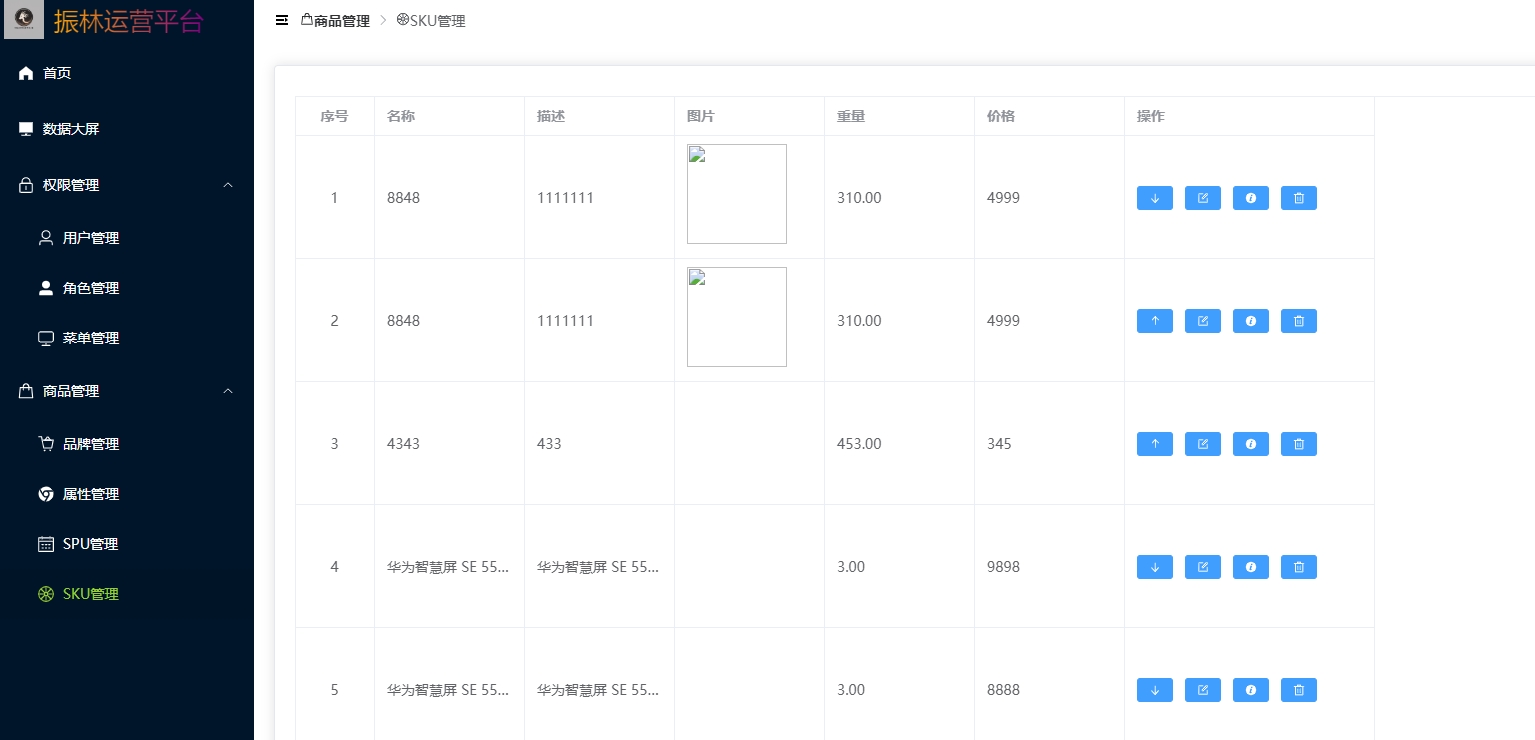This screenshot has width=1535, height=740.
Task: Click the trash icon in row 2
Action: (1298, 321)
